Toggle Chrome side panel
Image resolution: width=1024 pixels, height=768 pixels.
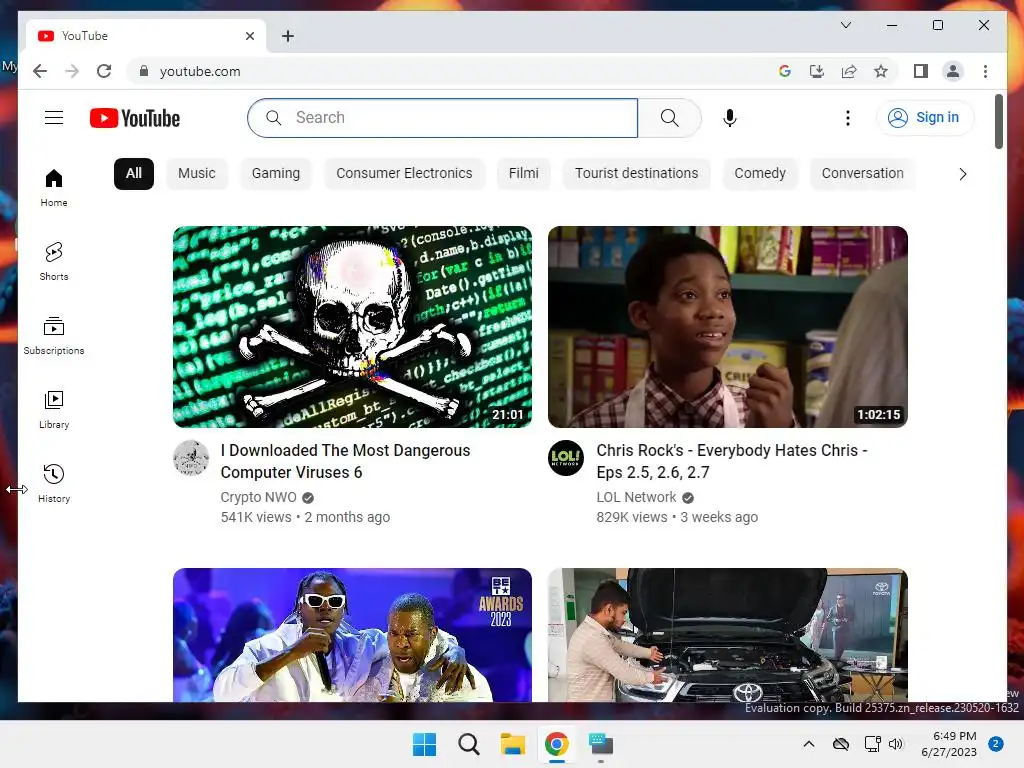(x=921, y=71)
